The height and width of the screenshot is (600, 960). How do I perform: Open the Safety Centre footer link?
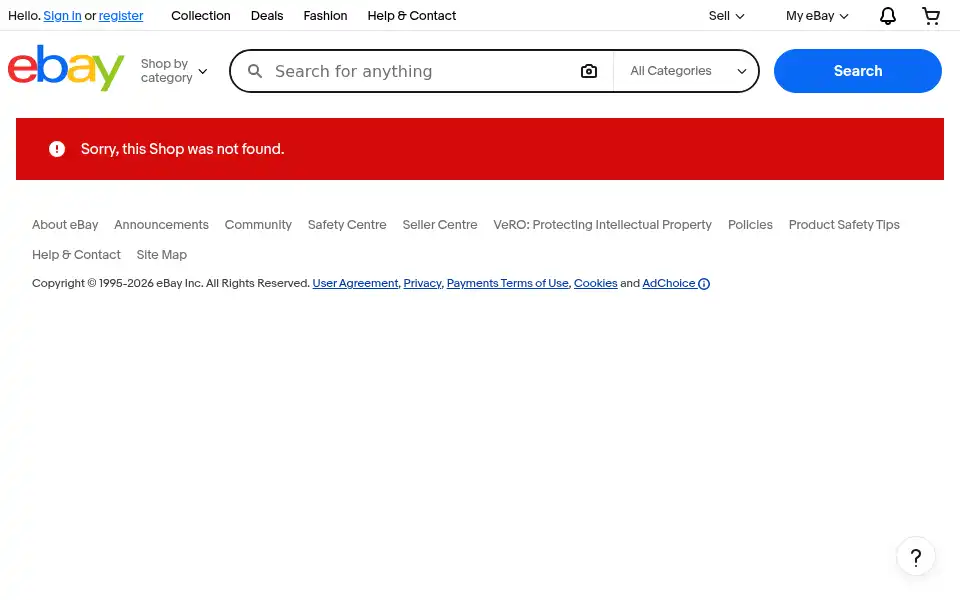coord(347,225)
